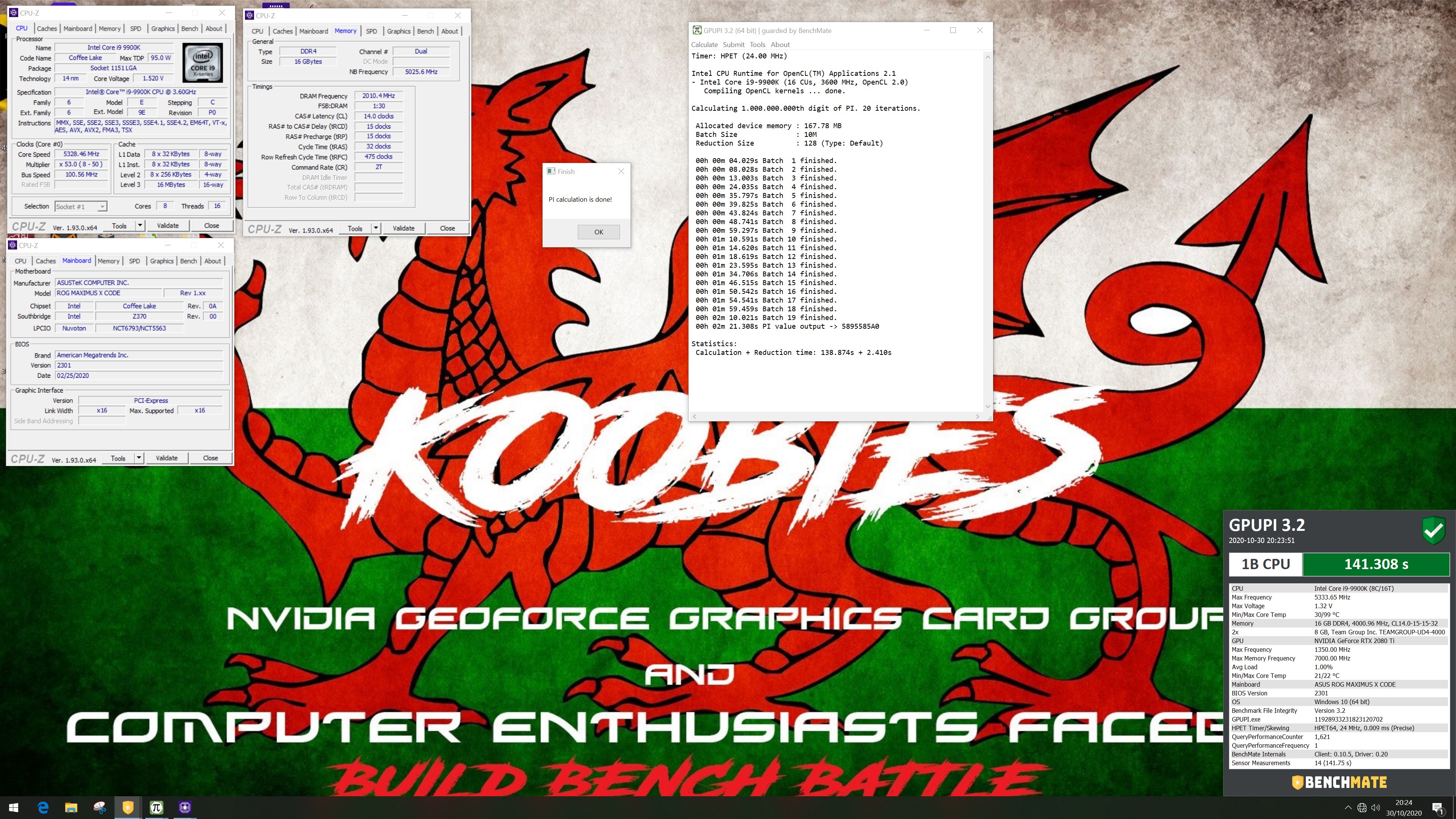Viewport: 1456px width, 819px height.
Task: Open Graphics tab in CPU window
Action: [163, 29]
